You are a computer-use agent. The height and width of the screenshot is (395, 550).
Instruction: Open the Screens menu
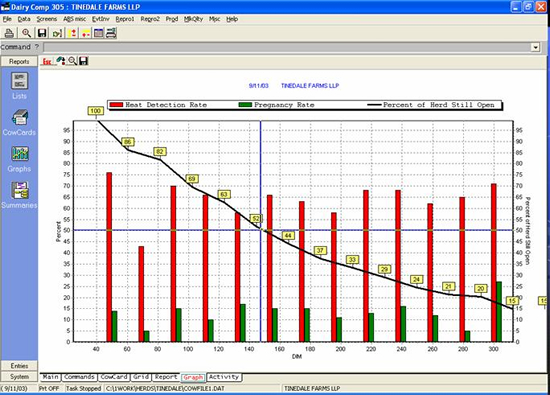tap(47, 19)
